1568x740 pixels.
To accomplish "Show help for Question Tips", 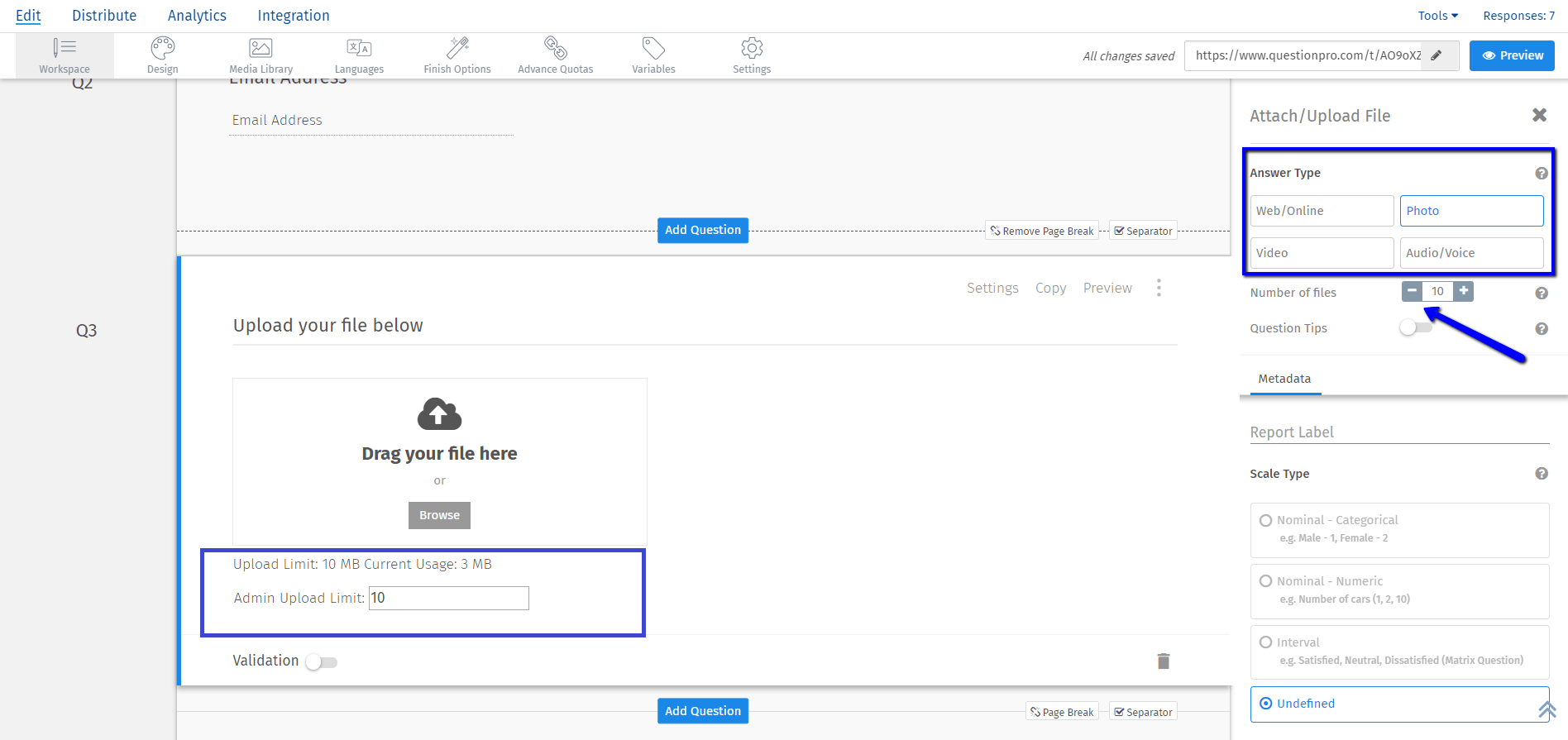I will [1542, 329].
